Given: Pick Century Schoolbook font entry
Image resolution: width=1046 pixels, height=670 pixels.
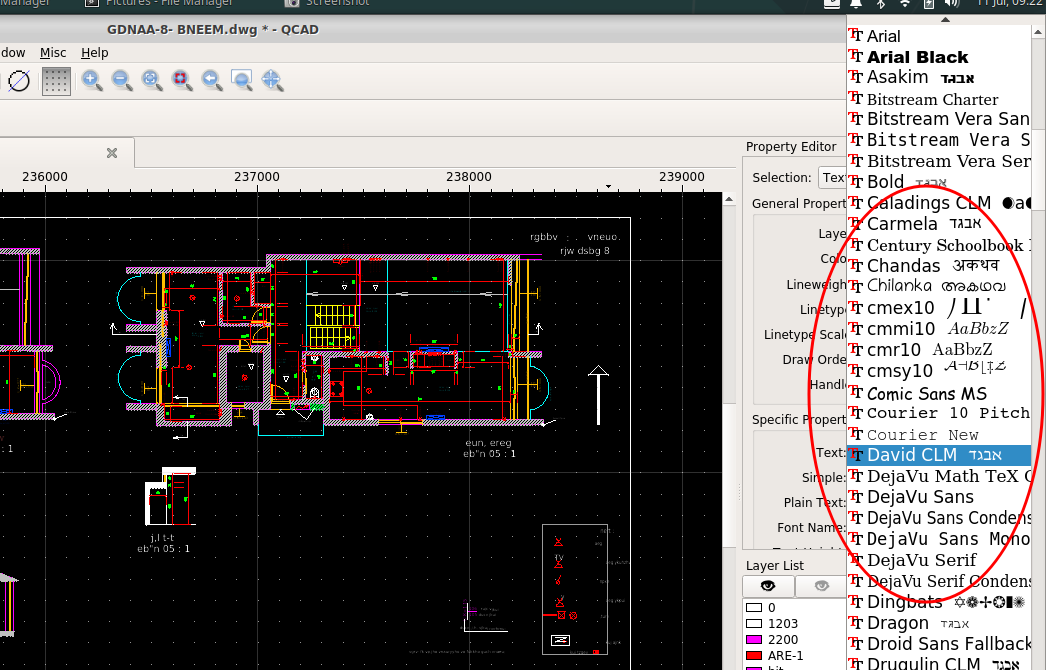Looking at the screenshot, I should coord(939,245).
